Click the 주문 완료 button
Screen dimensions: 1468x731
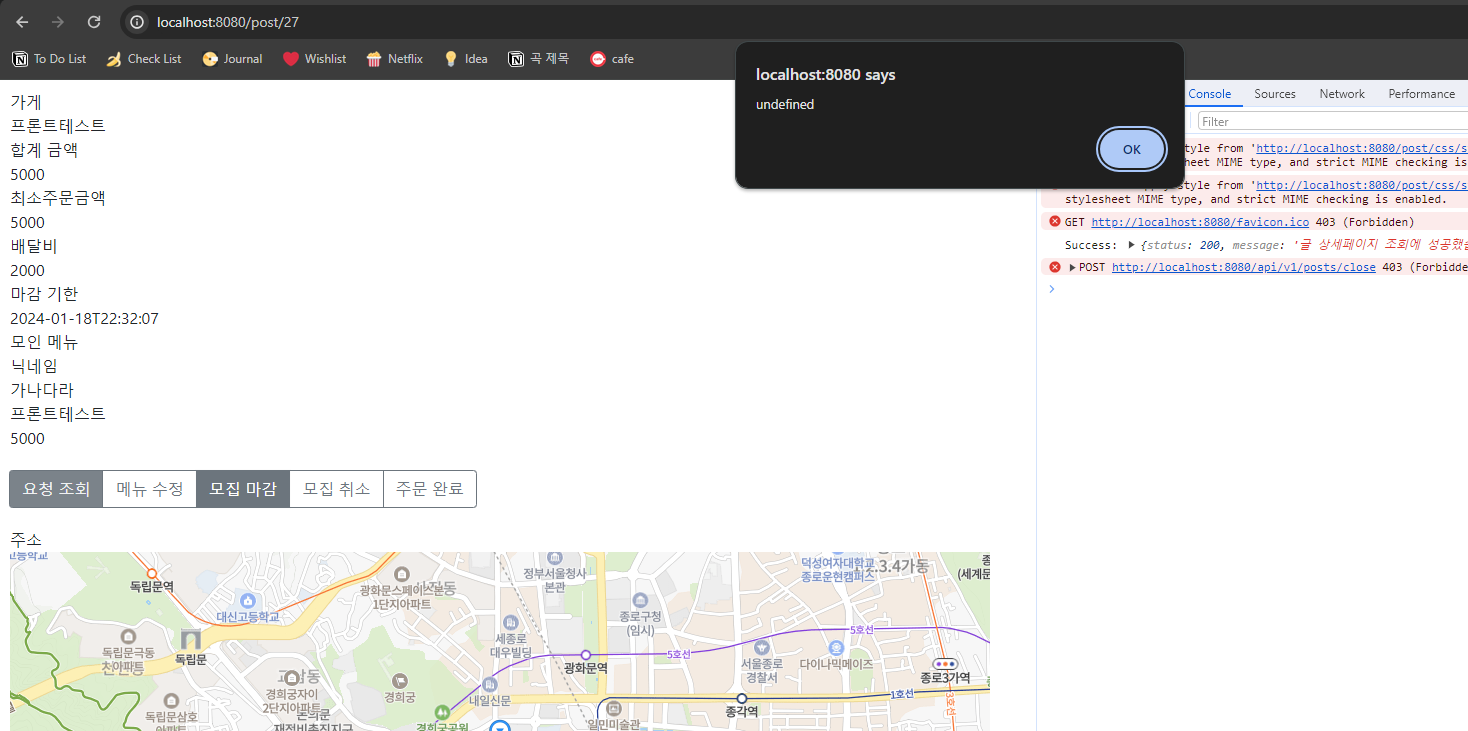(430, 489)
